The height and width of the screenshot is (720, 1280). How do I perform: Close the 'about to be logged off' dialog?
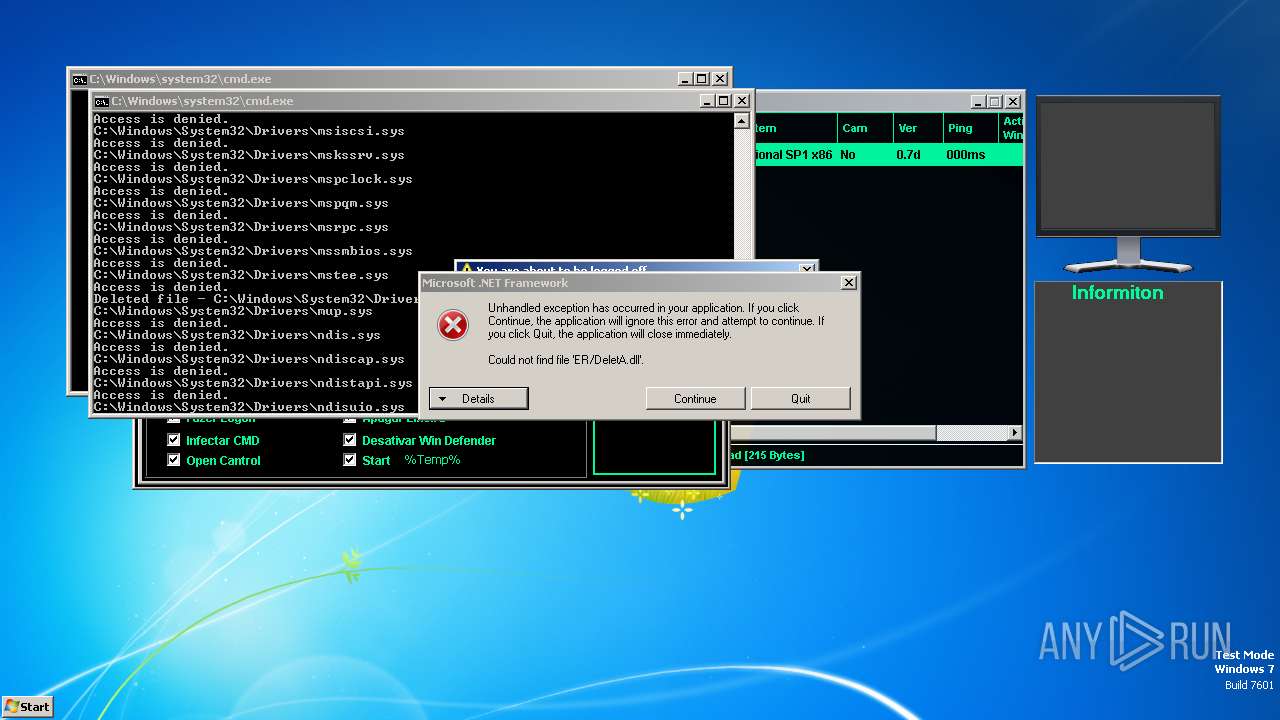pos(807,269)
